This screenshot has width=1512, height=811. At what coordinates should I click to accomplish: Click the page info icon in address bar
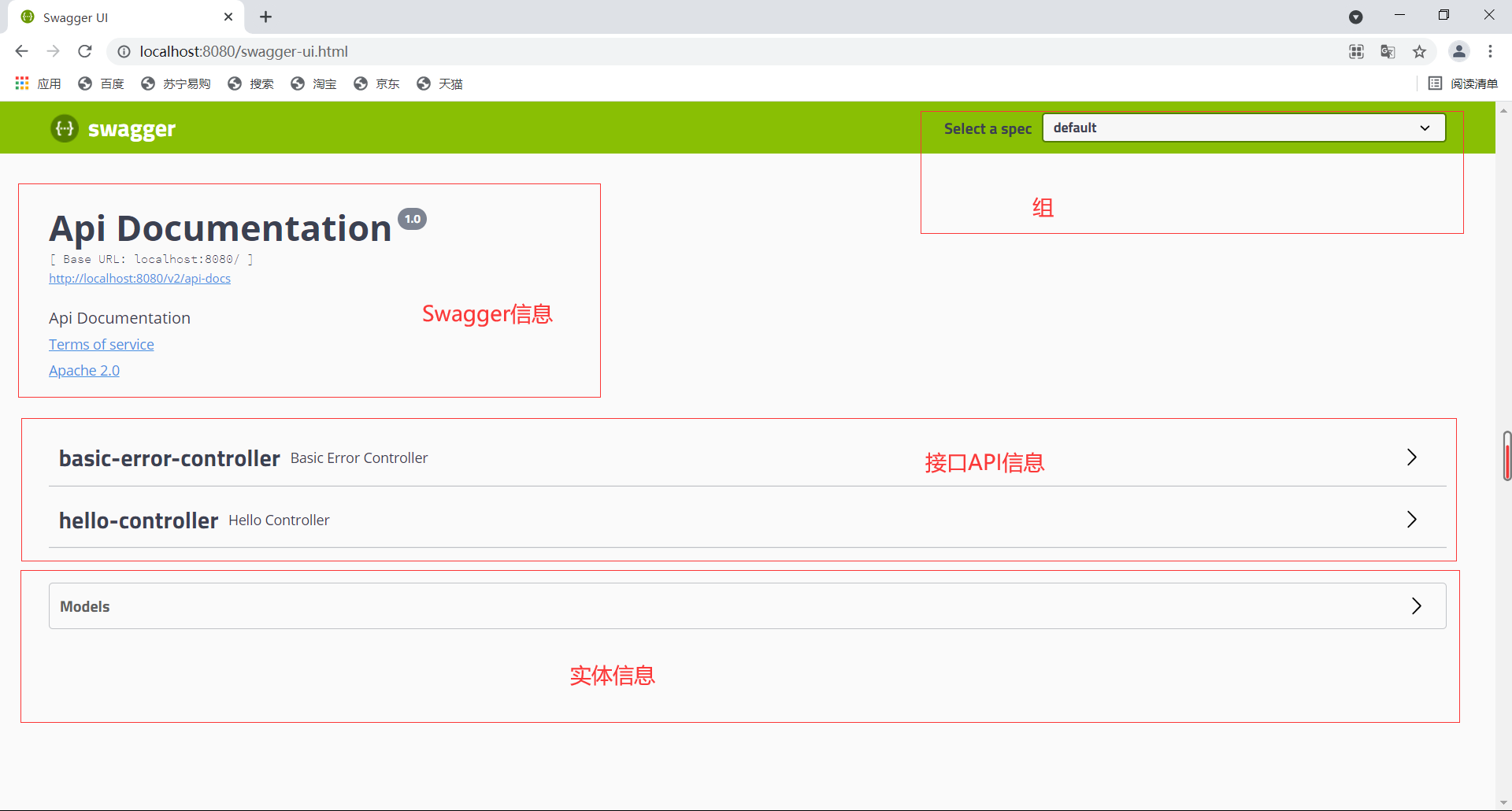[124, 51]
